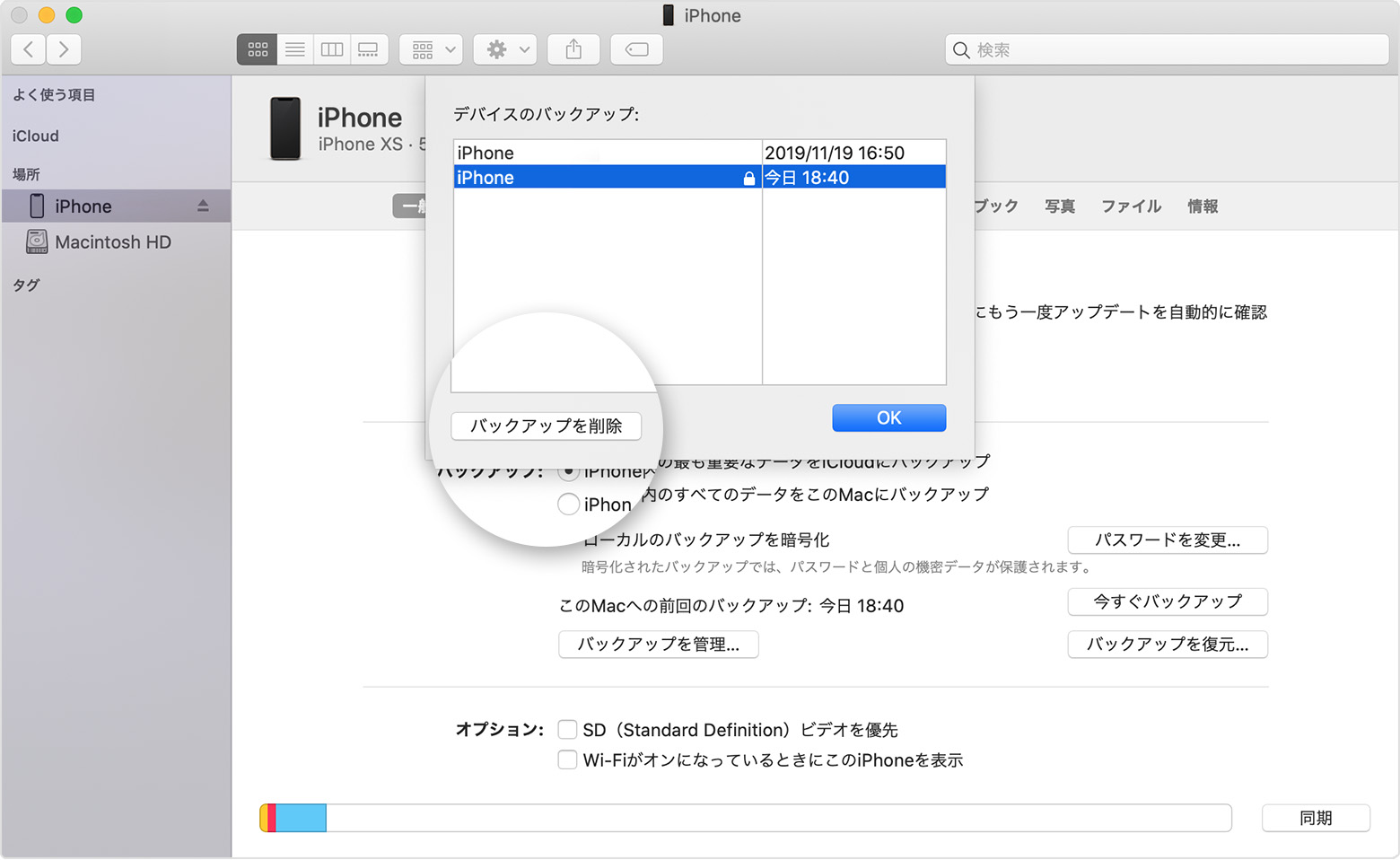Enable show iPhone on Wi-Fi checkbox
The width and height of the screenshot is (1400, 860).
(567, 759)
